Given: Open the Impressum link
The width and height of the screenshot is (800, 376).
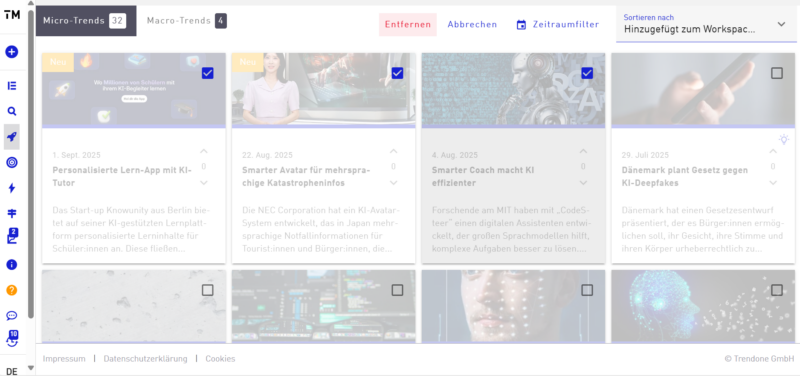Looking at the screenshot, I should coord(64,359).
